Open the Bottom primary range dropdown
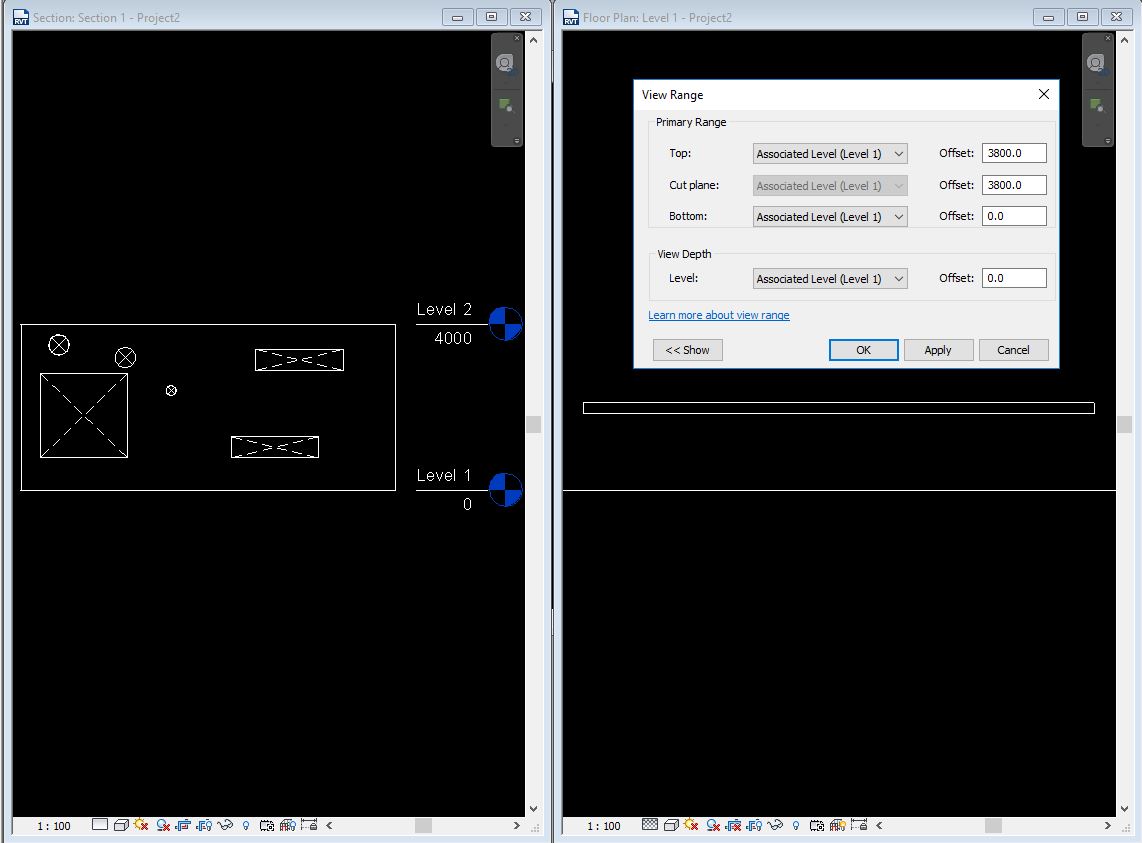 click(x=829, y=216)
